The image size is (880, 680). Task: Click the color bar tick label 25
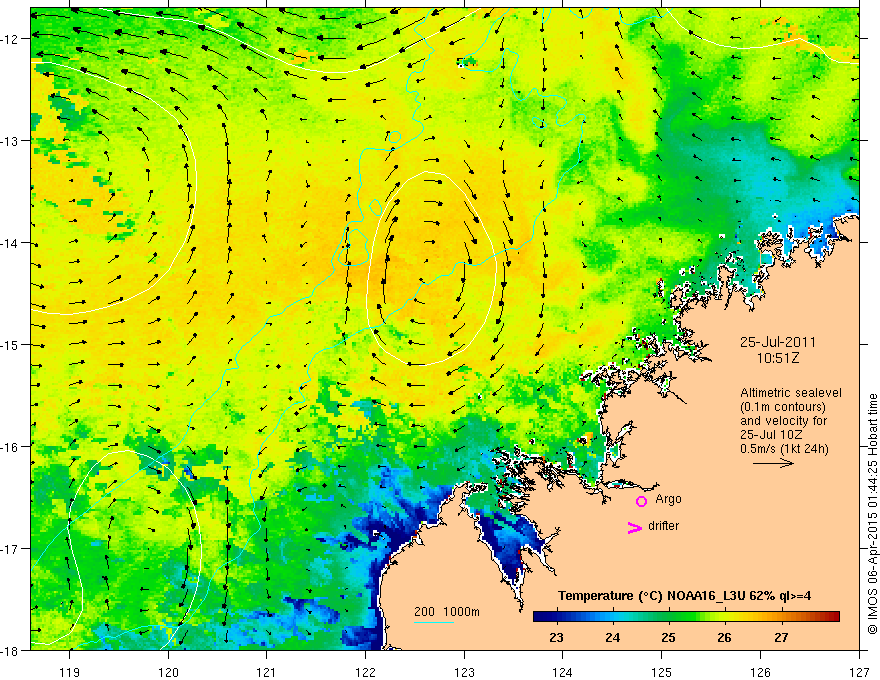pyautogui.click(x=668, y=638)
